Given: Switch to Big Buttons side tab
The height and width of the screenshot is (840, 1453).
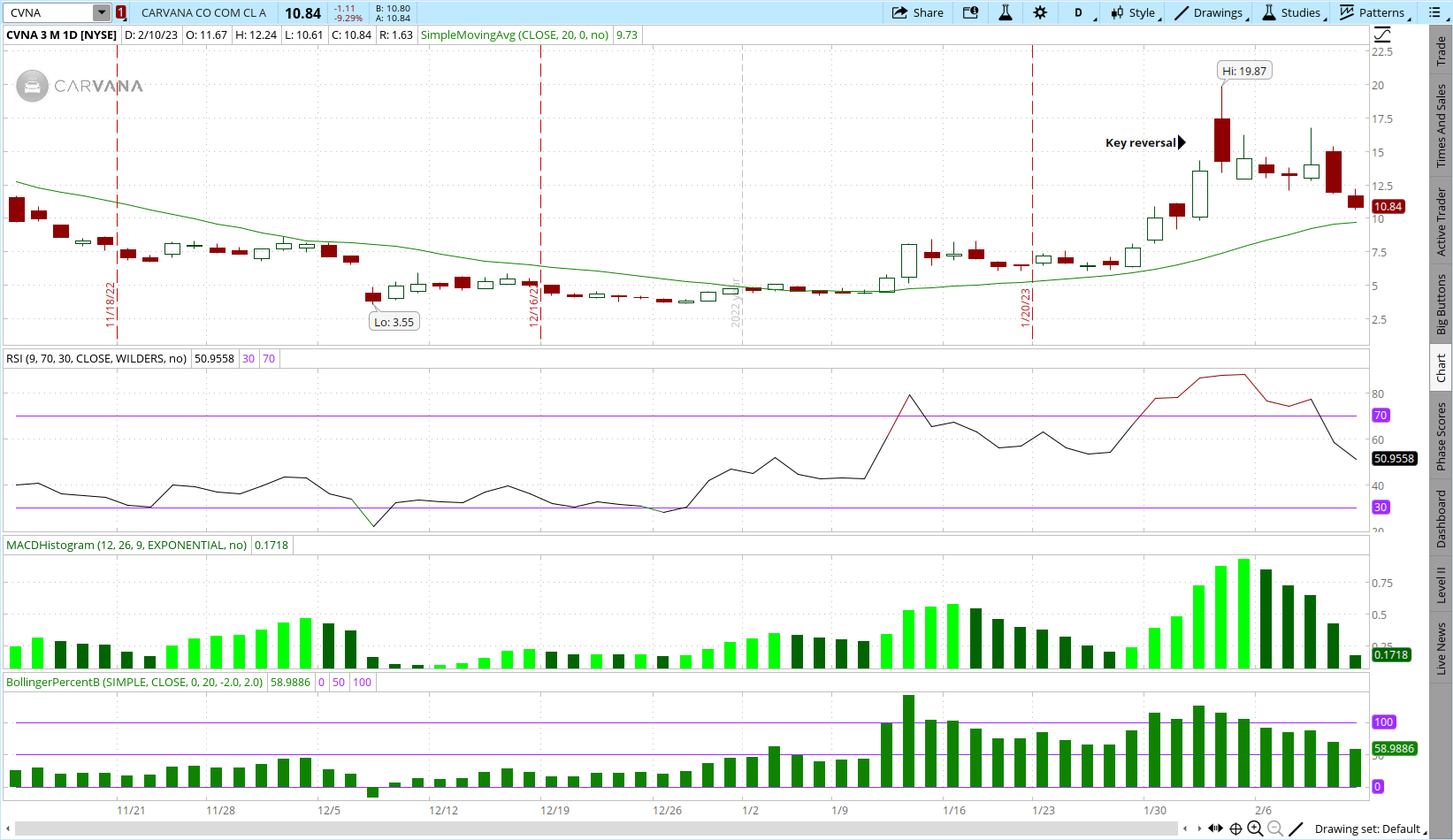Looking at the screenshot, I should [1441, 304].
